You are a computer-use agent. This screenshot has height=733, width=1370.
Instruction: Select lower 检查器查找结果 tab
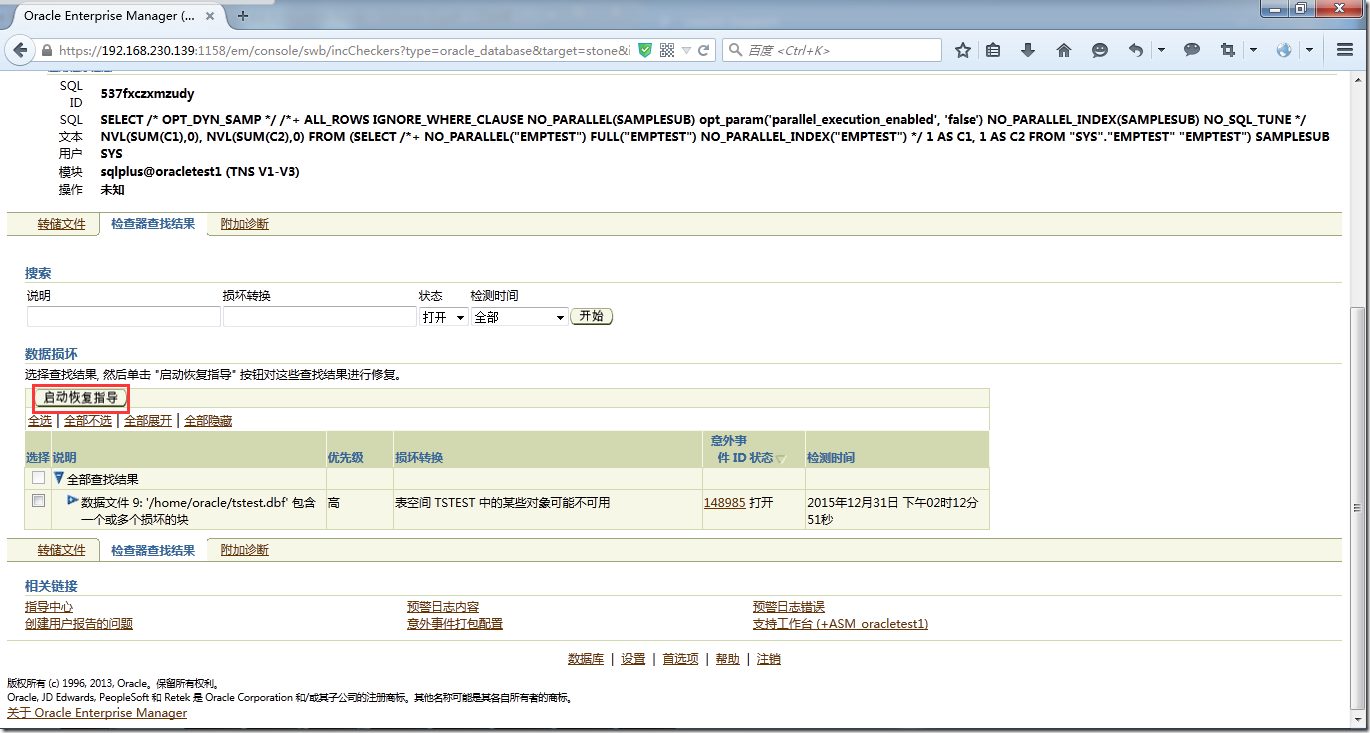pyautogui.click(x=153, y=550)
